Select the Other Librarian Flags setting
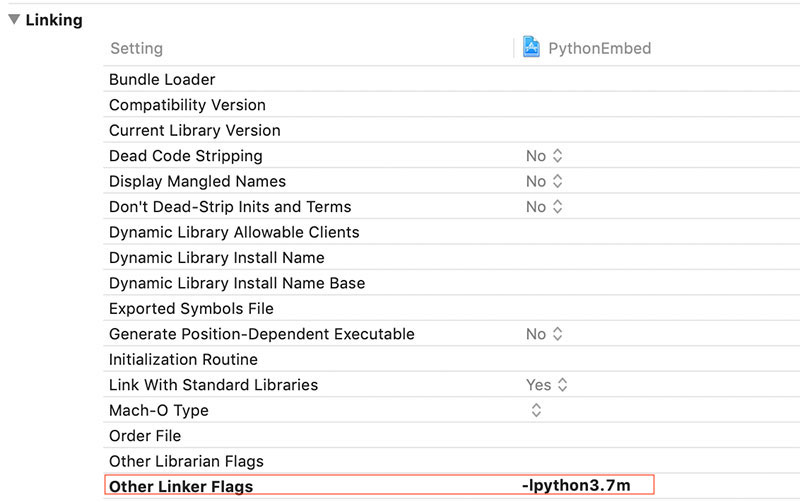This screenshot has height=502, width=800. click(186, 461)
